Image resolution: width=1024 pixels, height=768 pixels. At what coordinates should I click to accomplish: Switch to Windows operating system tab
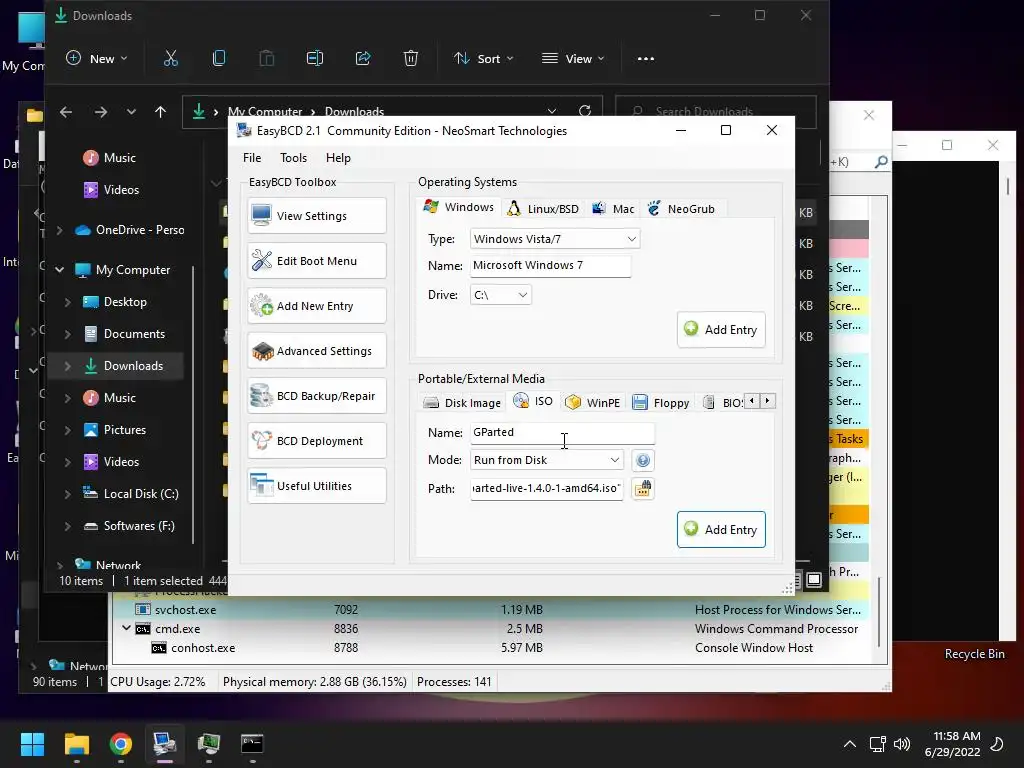[458, 207]
